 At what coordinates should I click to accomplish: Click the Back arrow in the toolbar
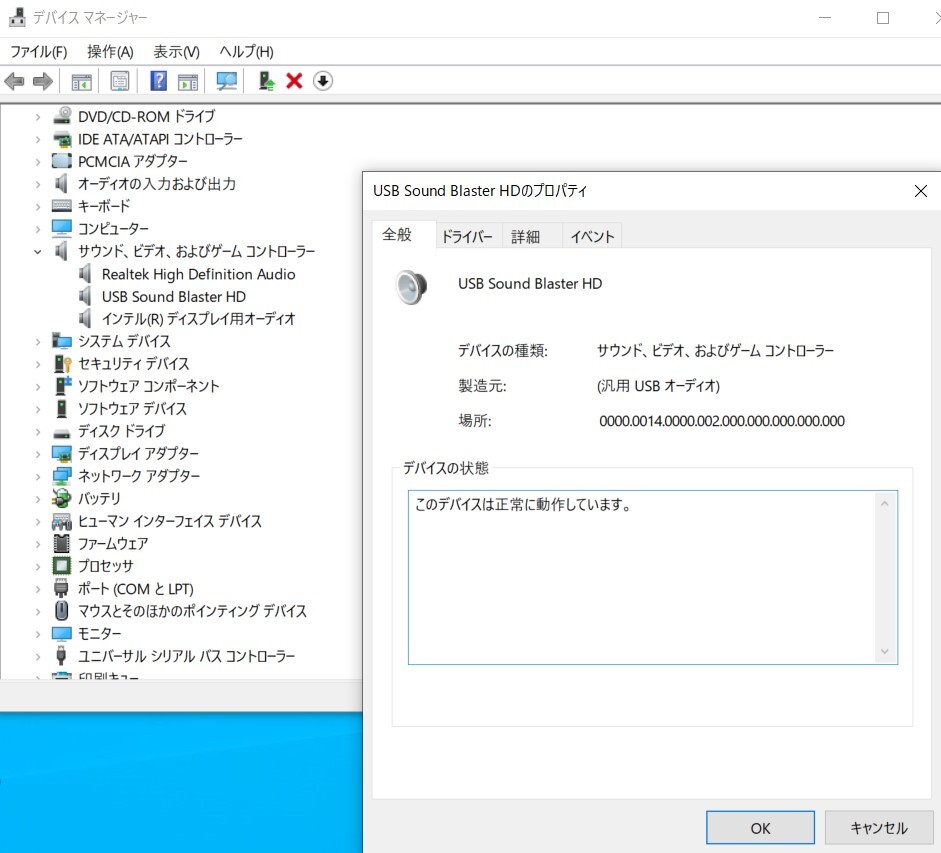14,81
